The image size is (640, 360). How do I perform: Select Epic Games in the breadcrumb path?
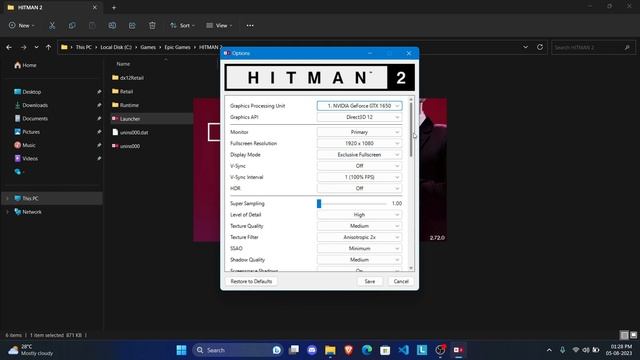pyautogui.click(x=177, y=47)
